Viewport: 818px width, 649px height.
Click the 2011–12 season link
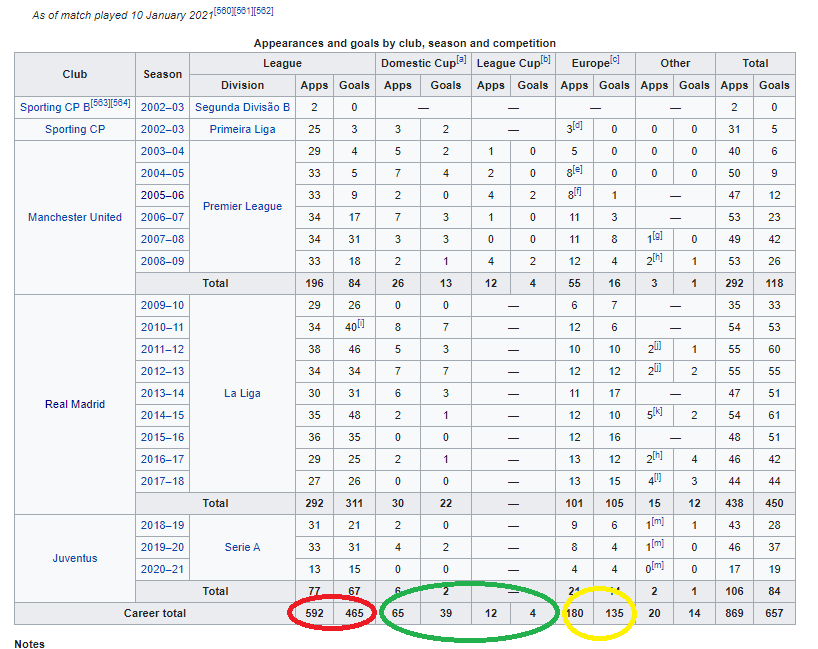pyautogui.click(x=163, y=349)
